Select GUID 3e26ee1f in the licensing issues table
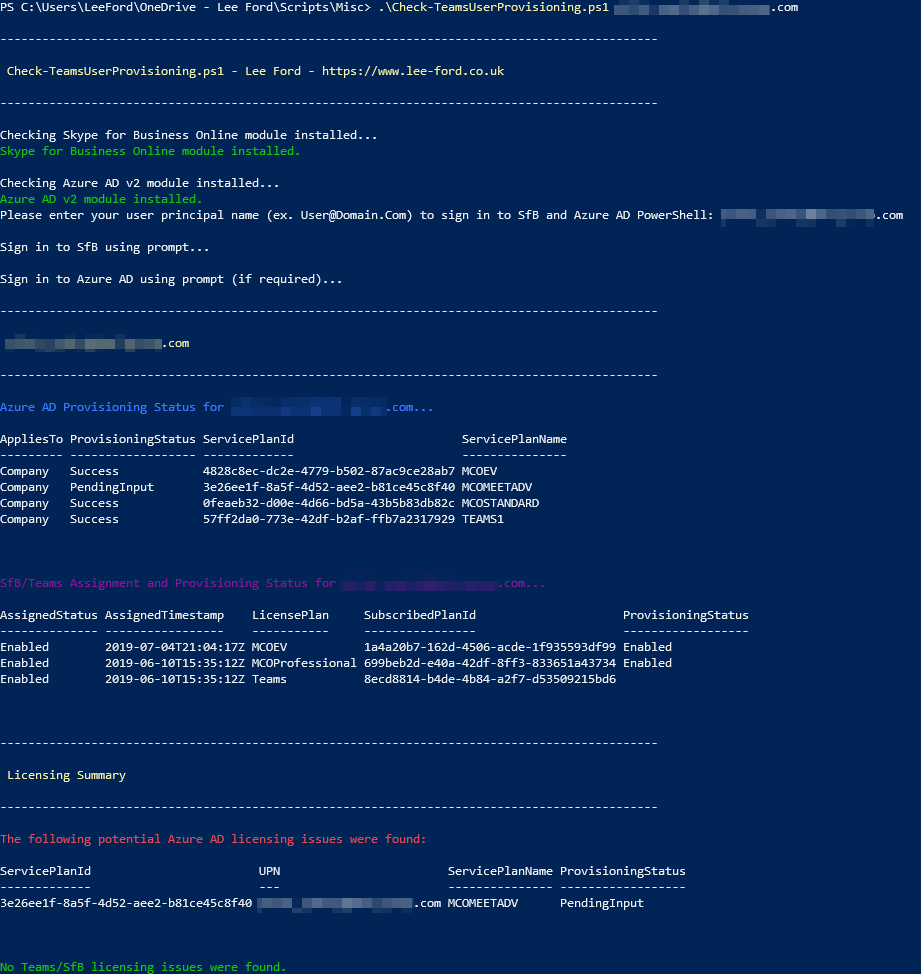Viewport: 921px width, 974px height. [x=126, y=903]
